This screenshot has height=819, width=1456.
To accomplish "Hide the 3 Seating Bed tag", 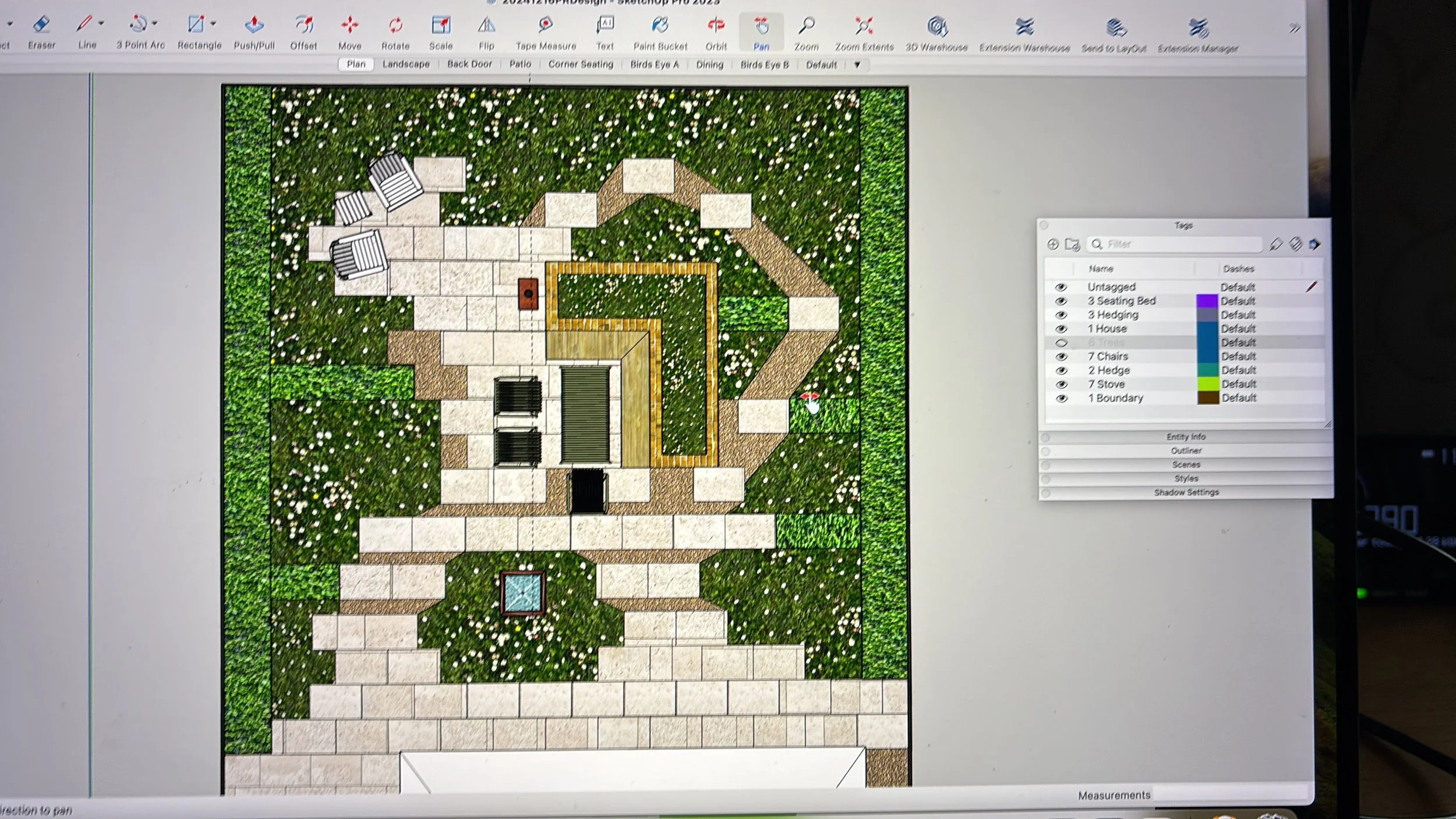I will pos(1061,301).
